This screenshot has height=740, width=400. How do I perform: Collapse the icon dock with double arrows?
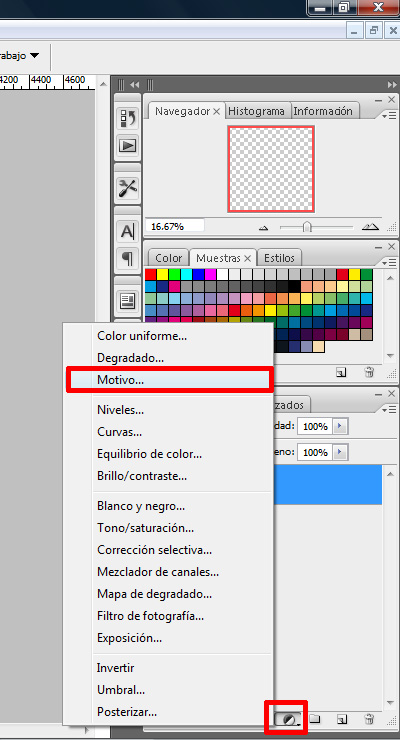(x=135, y=85)
